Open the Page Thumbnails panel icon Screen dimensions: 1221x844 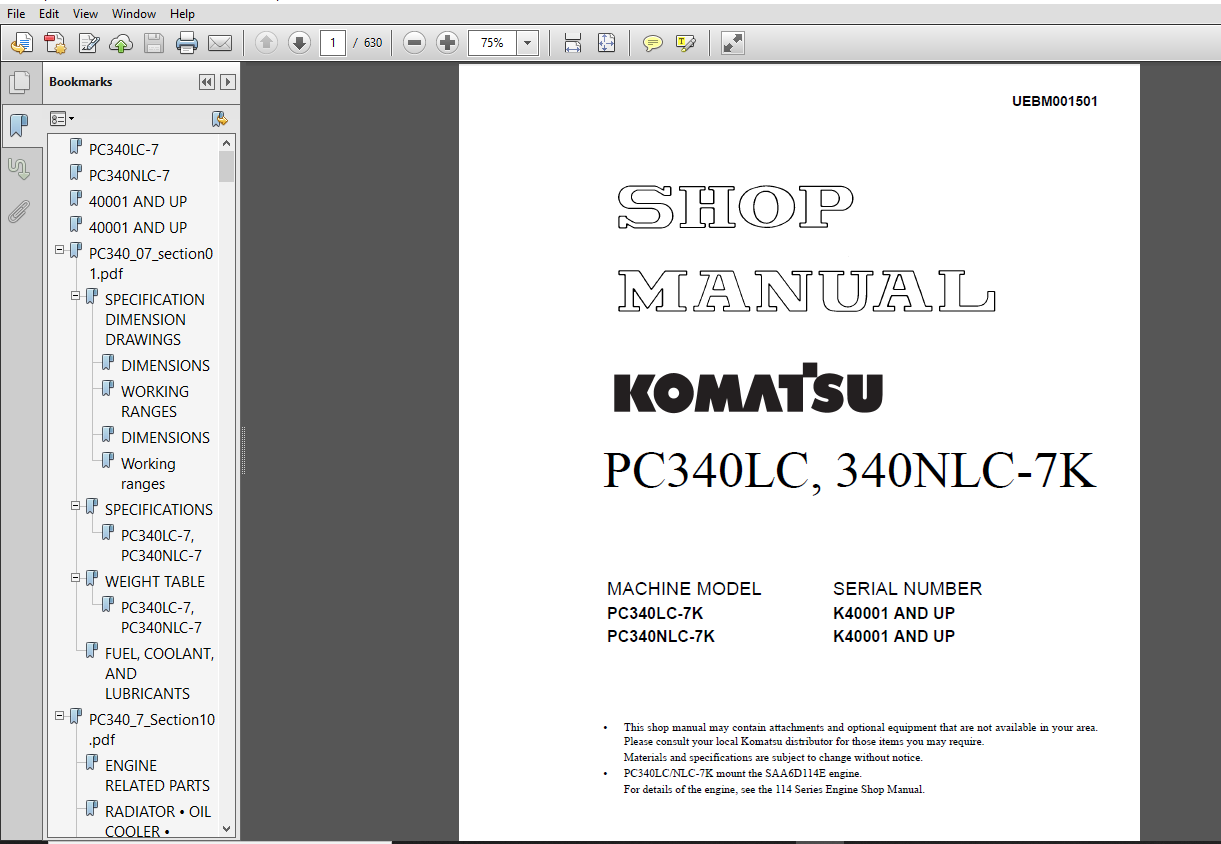point(18,83)
